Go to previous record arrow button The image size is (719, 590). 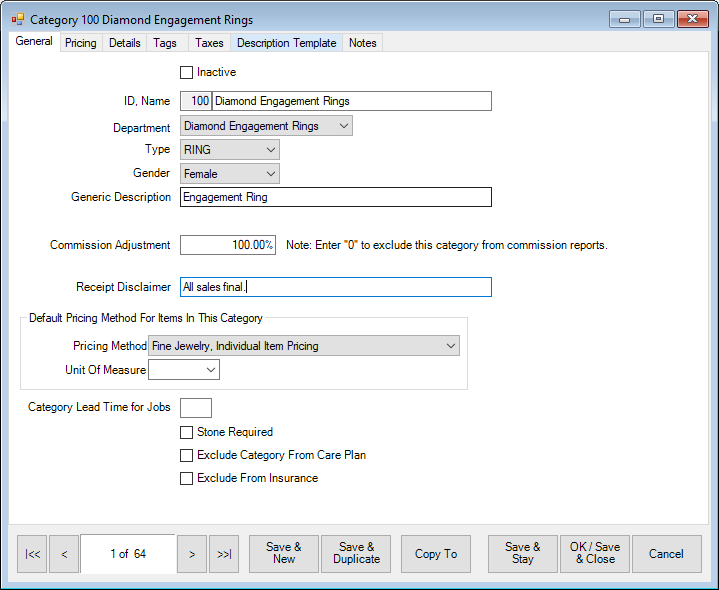64,554
